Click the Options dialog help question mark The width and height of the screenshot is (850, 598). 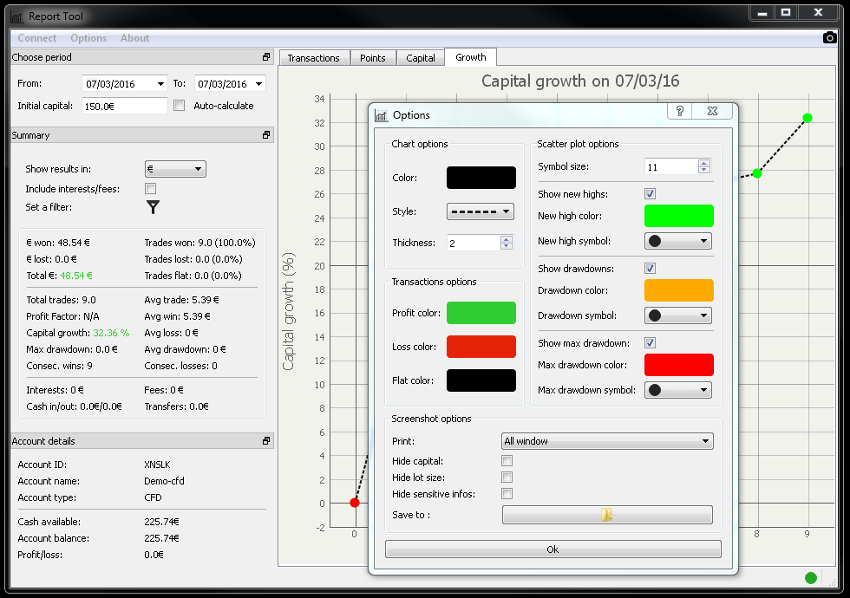tap(680, 112)
